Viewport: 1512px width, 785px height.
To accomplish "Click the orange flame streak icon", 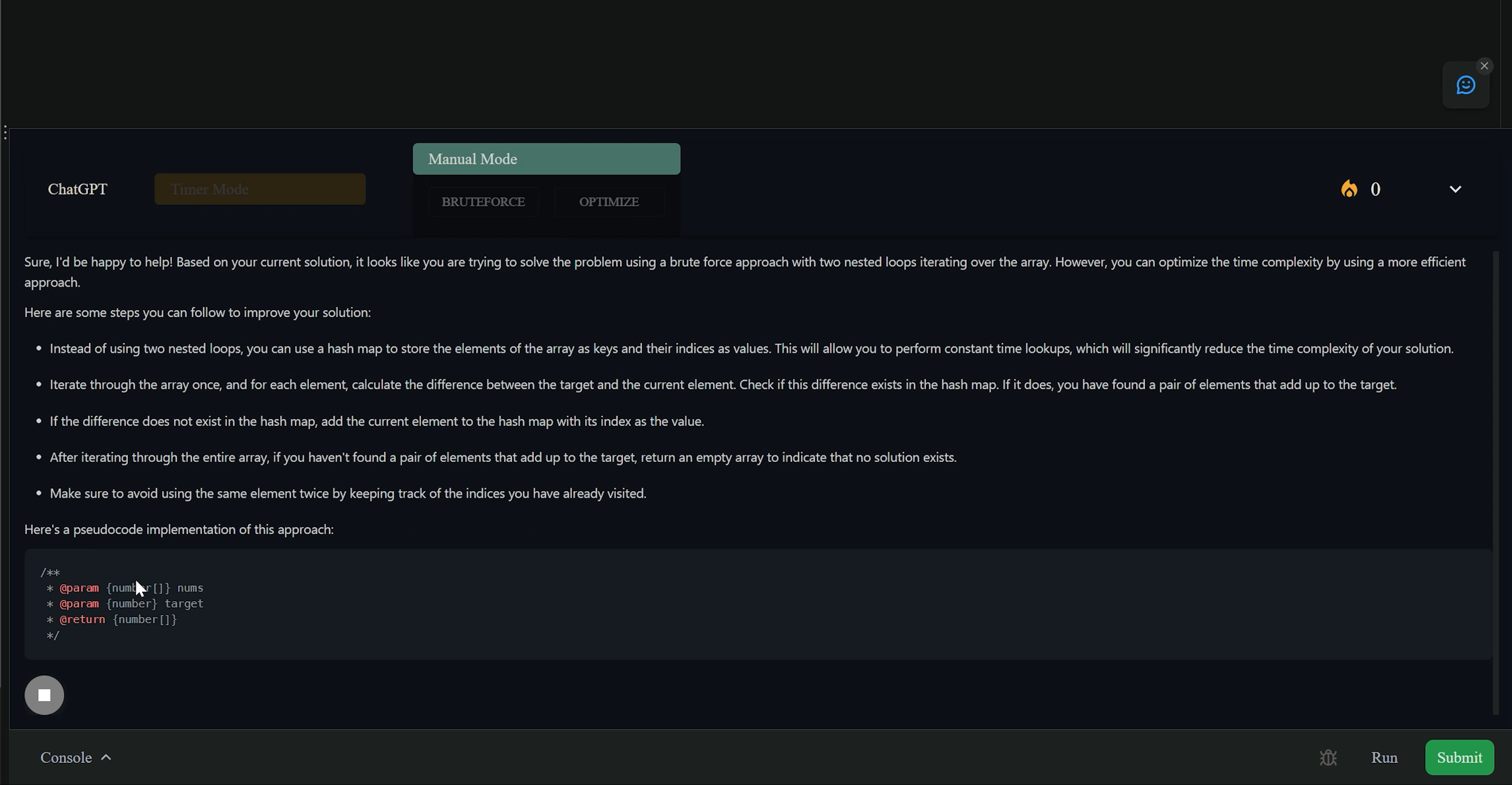I will tap(1349, 189).
